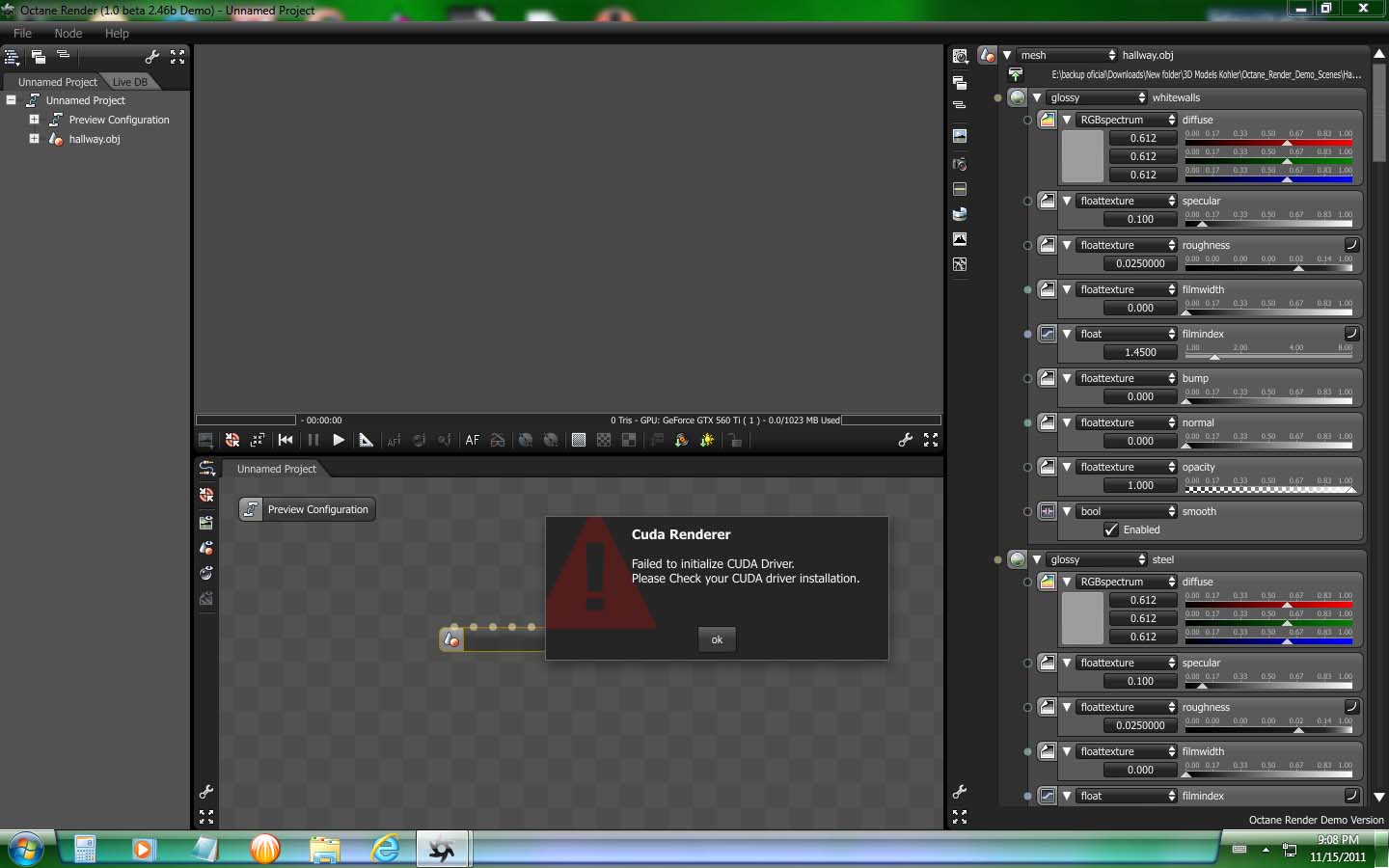Expand hallway.obj in the outliner tree

pyautogui.click(x=34, y=139)
